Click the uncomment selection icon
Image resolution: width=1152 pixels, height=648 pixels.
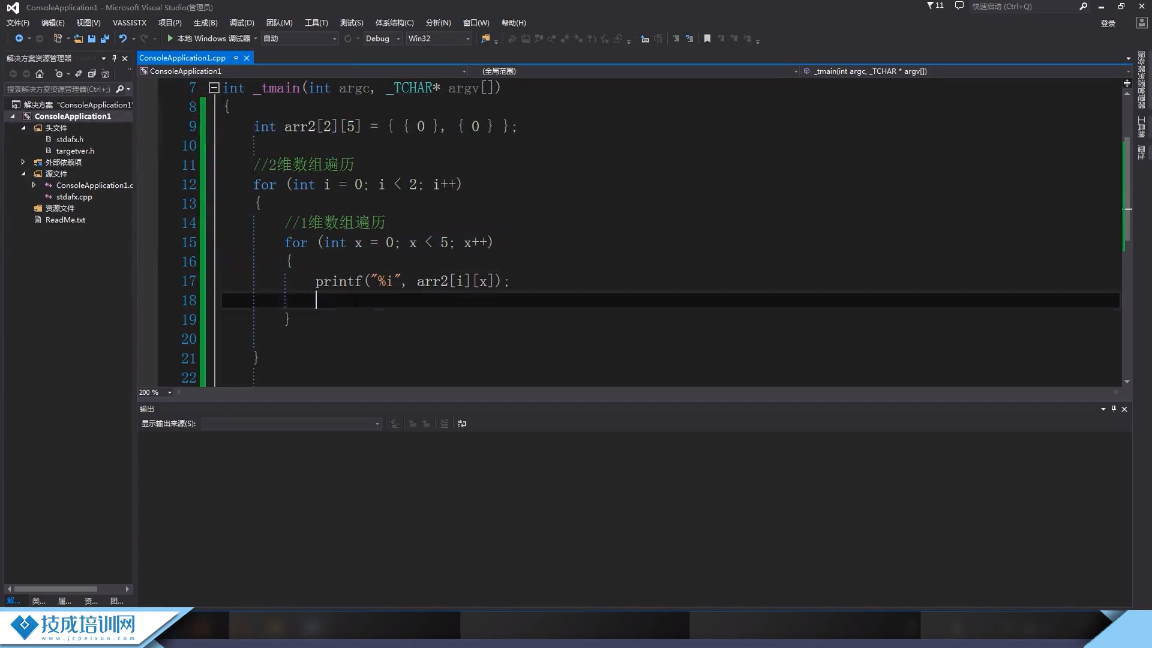tap(689, 38)
